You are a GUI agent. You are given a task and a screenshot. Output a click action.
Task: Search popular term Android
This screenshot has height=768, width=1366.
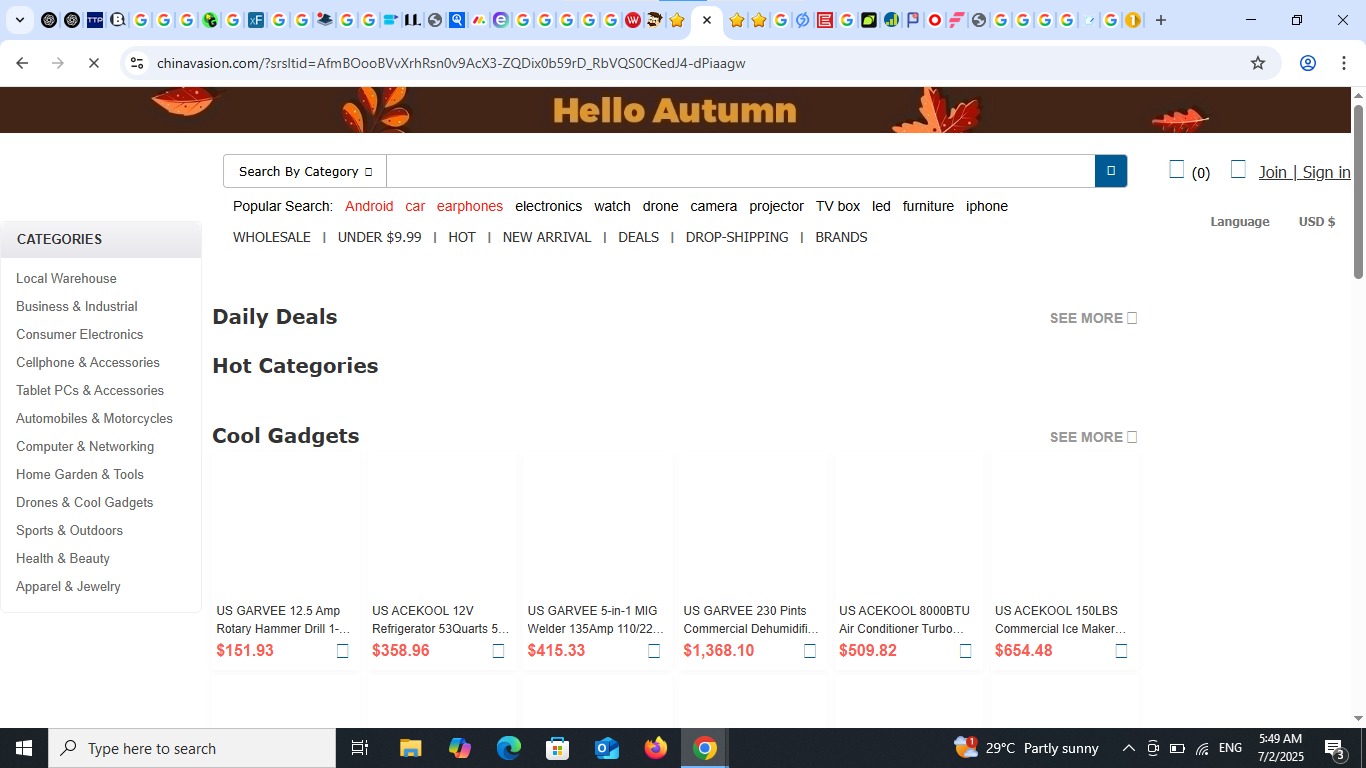369,206
